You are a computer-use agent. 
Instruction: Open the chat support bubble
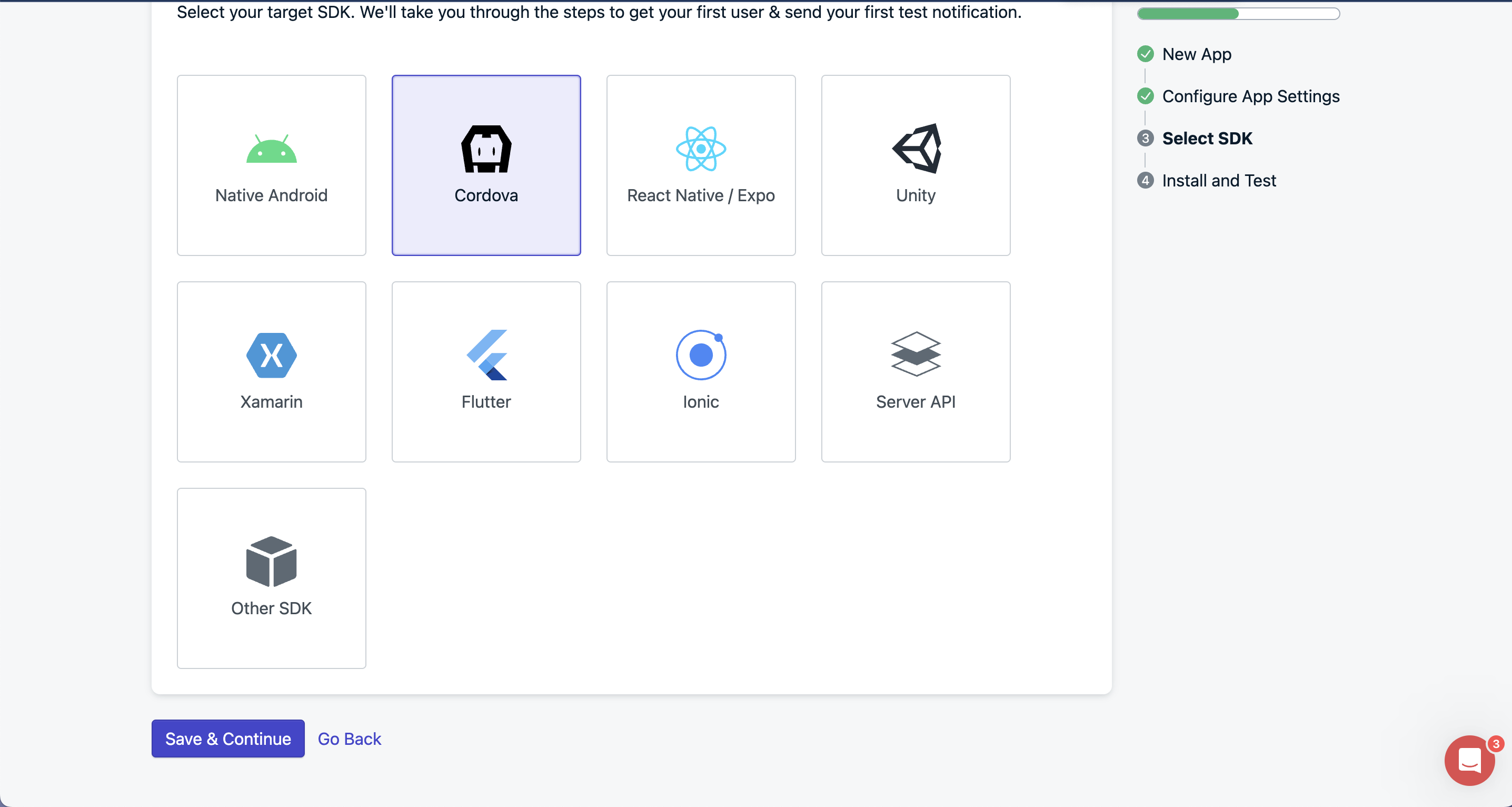coord(1469,761)
